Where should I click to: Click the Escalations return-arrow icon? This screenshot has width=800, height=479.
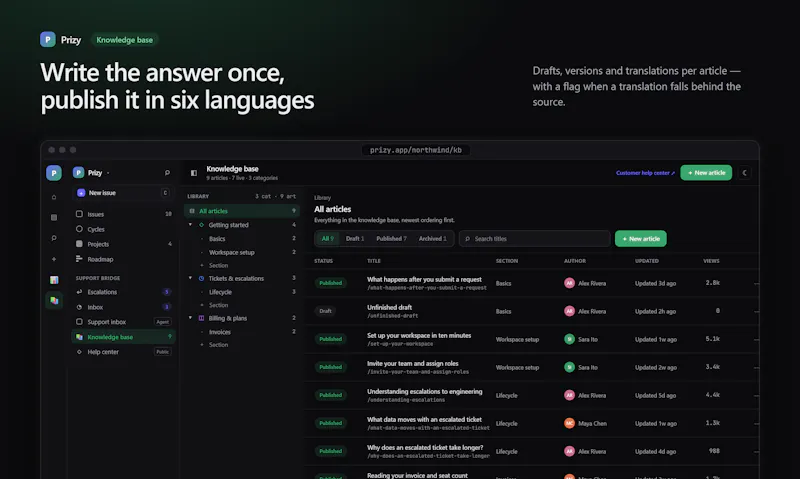[x=79, y=292]
